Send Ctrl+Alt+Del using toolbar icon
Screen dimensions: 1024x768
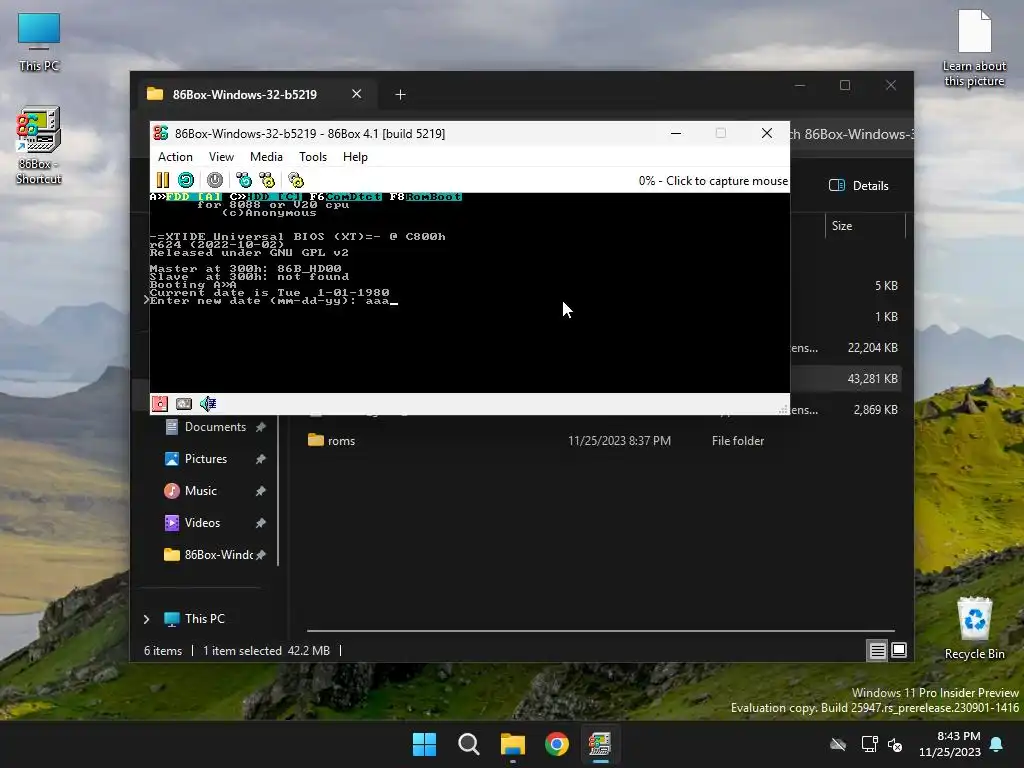(244, 180)
